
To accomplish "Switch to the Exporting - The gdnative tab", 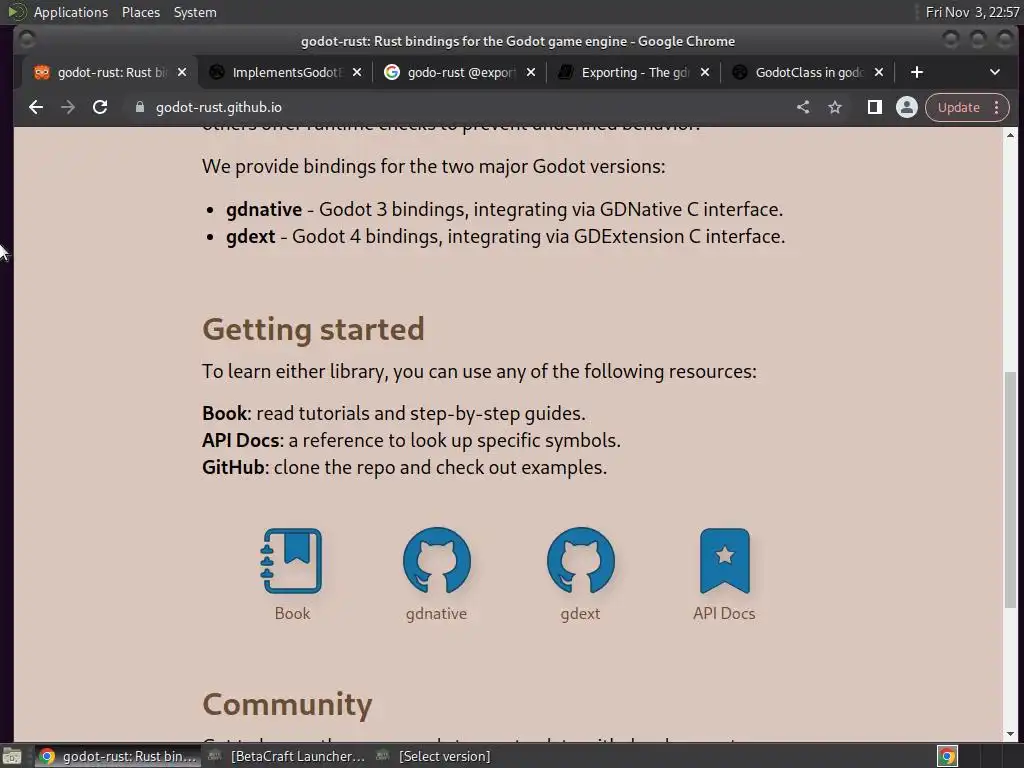I will point(635,72).
